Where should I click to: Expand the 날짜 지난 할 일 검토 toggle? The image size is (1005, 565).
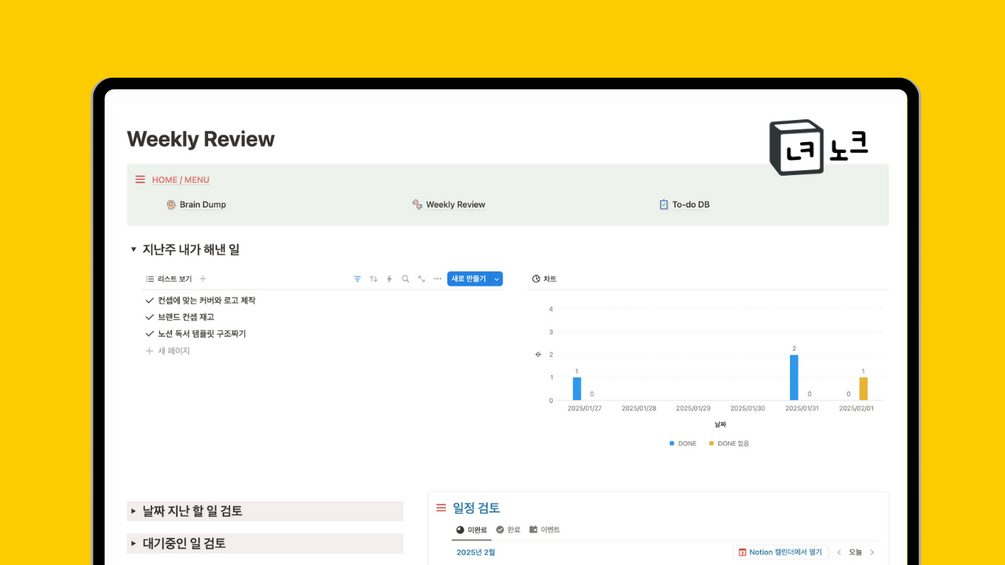tap(133, 511)
